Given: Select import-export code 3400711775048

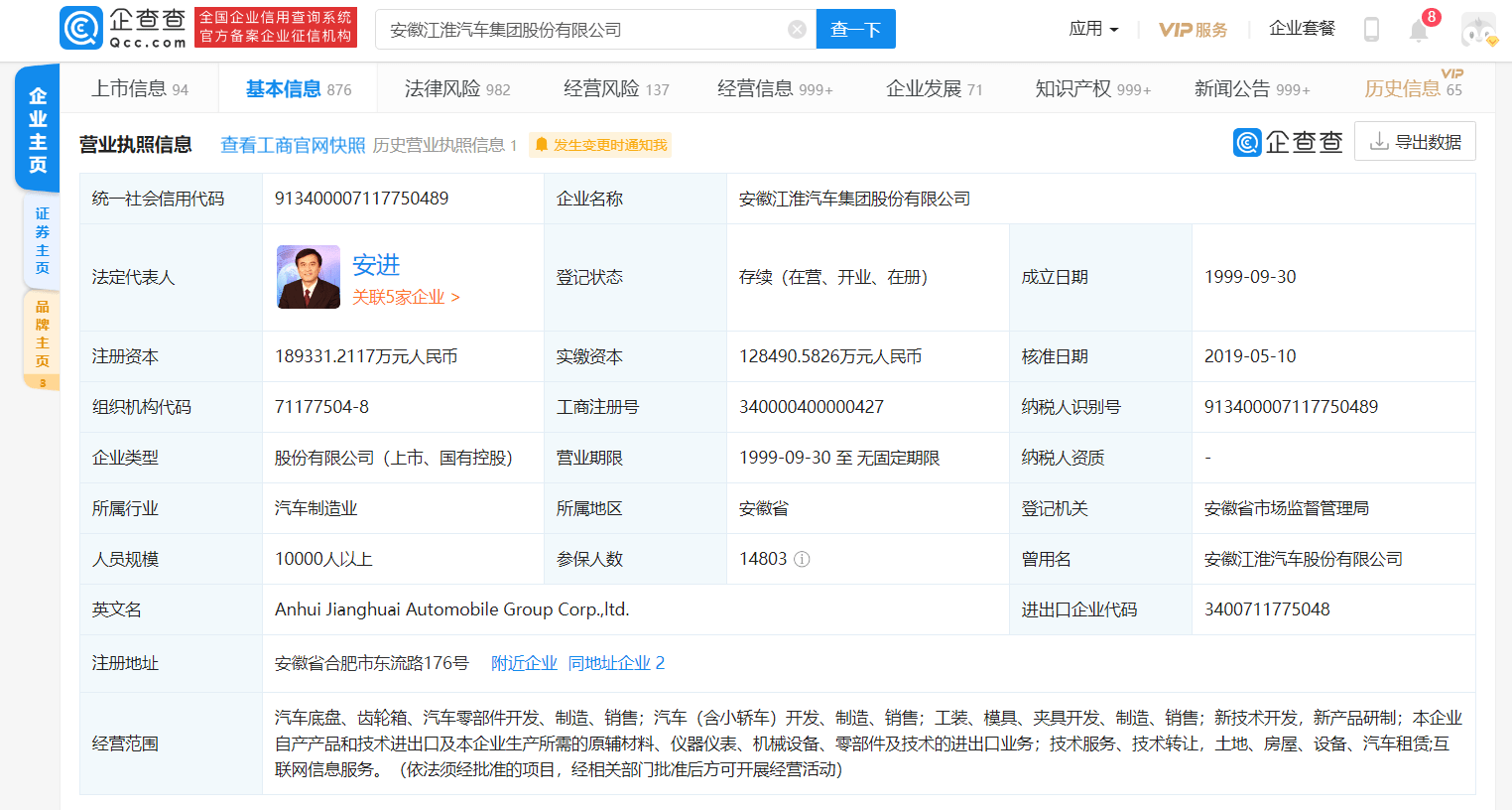Looking at the screenshot, I should (x=1267, y=609).
